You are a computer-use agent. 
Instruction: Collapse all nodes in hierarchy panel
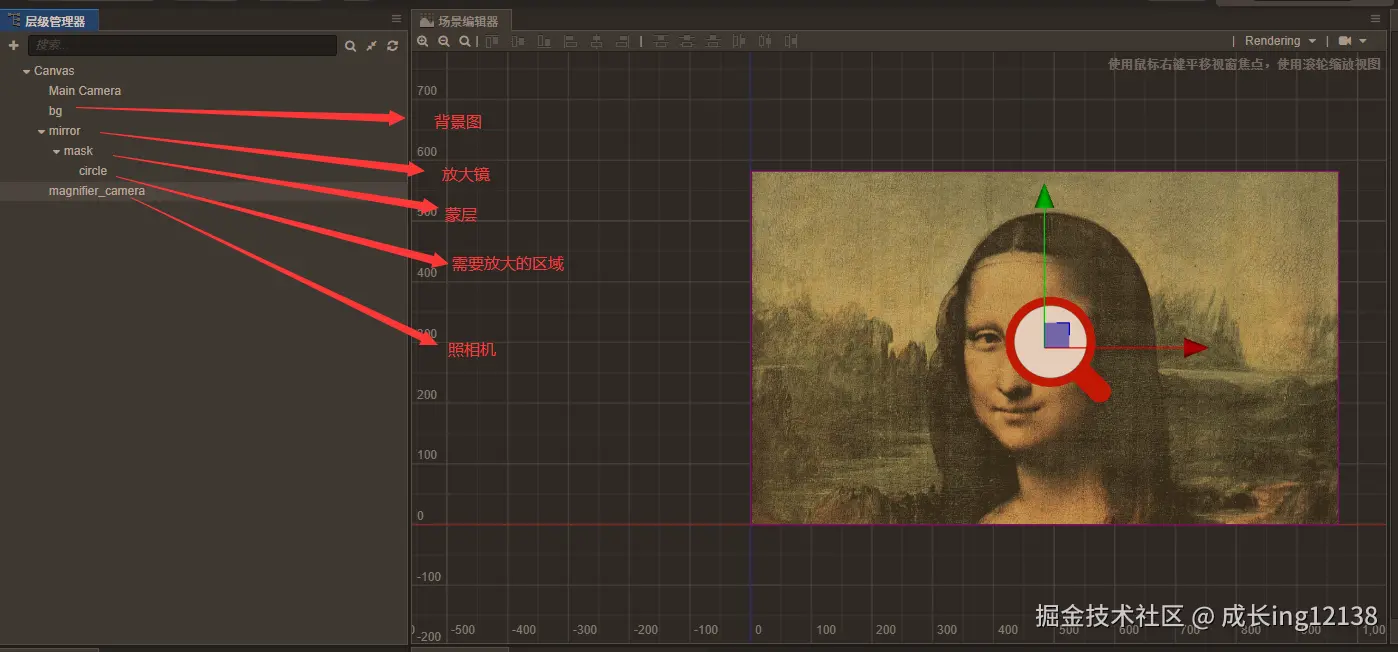[371, 46]
